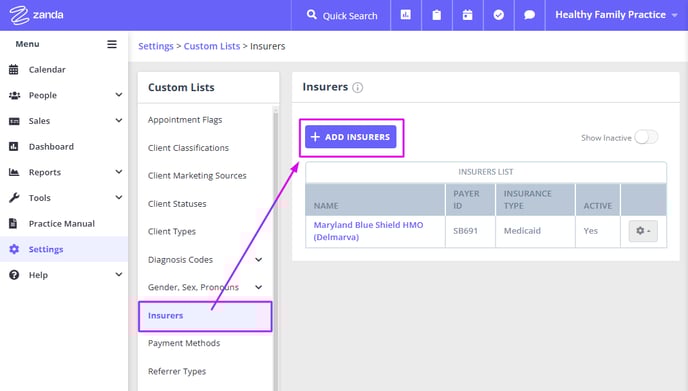Viewport: 688px width, 391px height.
Task: Open the clipboard icon in top bar
Action: 437,15
